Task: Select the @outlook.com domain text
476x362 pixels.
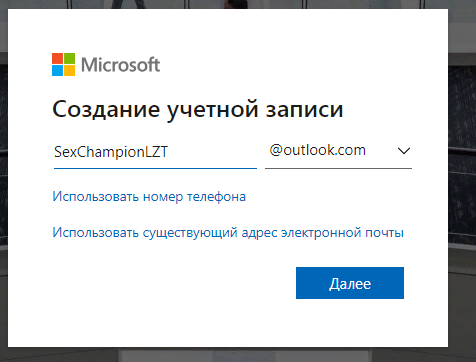Action: (x=317, y=150)
